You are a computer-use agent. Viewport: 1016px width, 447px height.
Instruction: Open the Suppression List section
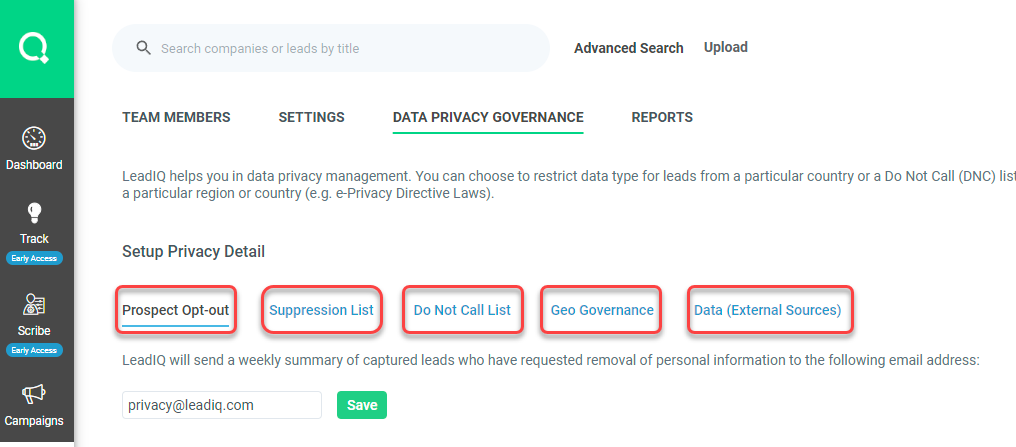point(321,310)
